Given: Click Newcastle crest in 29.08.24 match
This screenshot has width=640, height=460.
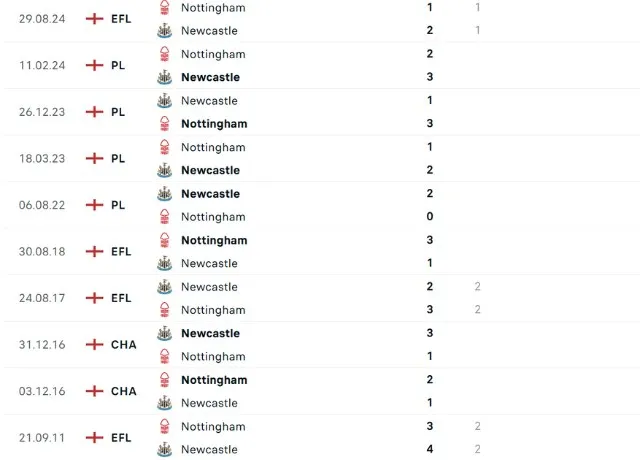Looking at the screenshot, I should pyautogui.click(x=164, y=31).
